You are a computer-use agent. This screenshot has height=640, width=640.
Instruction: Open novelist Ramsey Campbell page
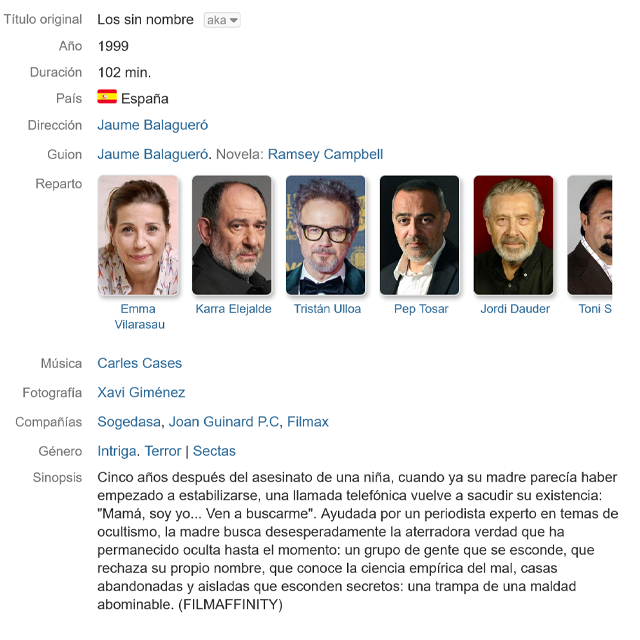(x=325, y=154)
